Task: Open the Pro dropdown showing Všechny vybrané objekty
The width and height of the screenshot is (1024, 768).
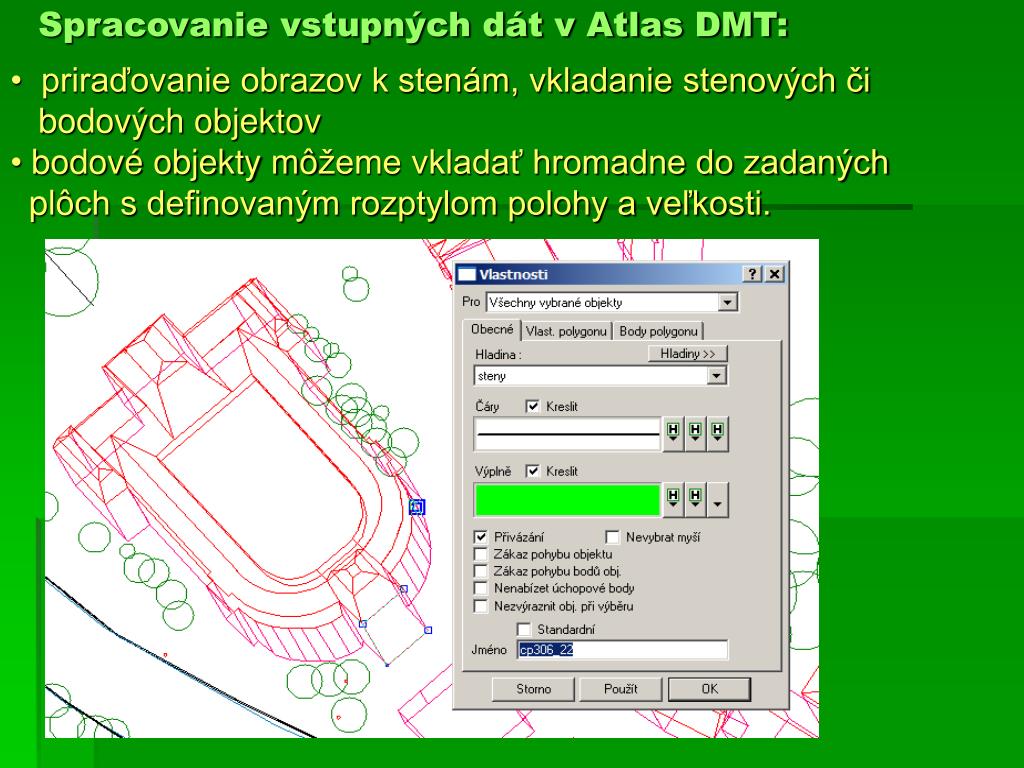Action: coord(727,302)
